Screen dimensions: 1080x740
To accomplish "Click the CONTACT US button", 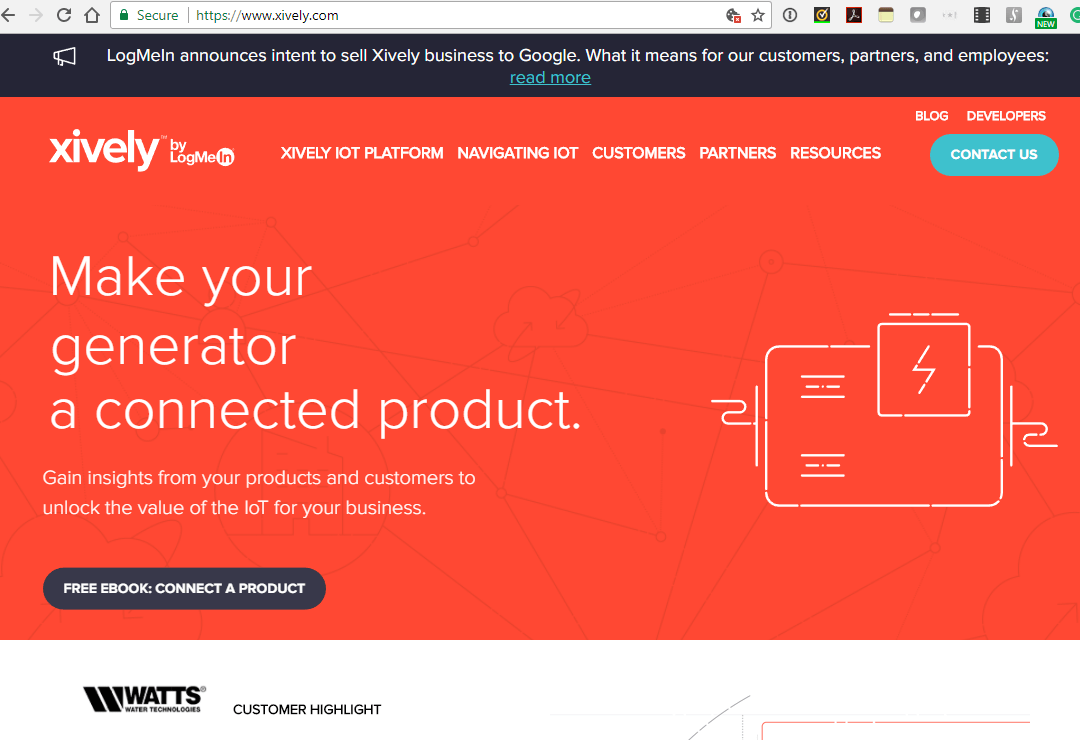I will [x=993, y=155].
